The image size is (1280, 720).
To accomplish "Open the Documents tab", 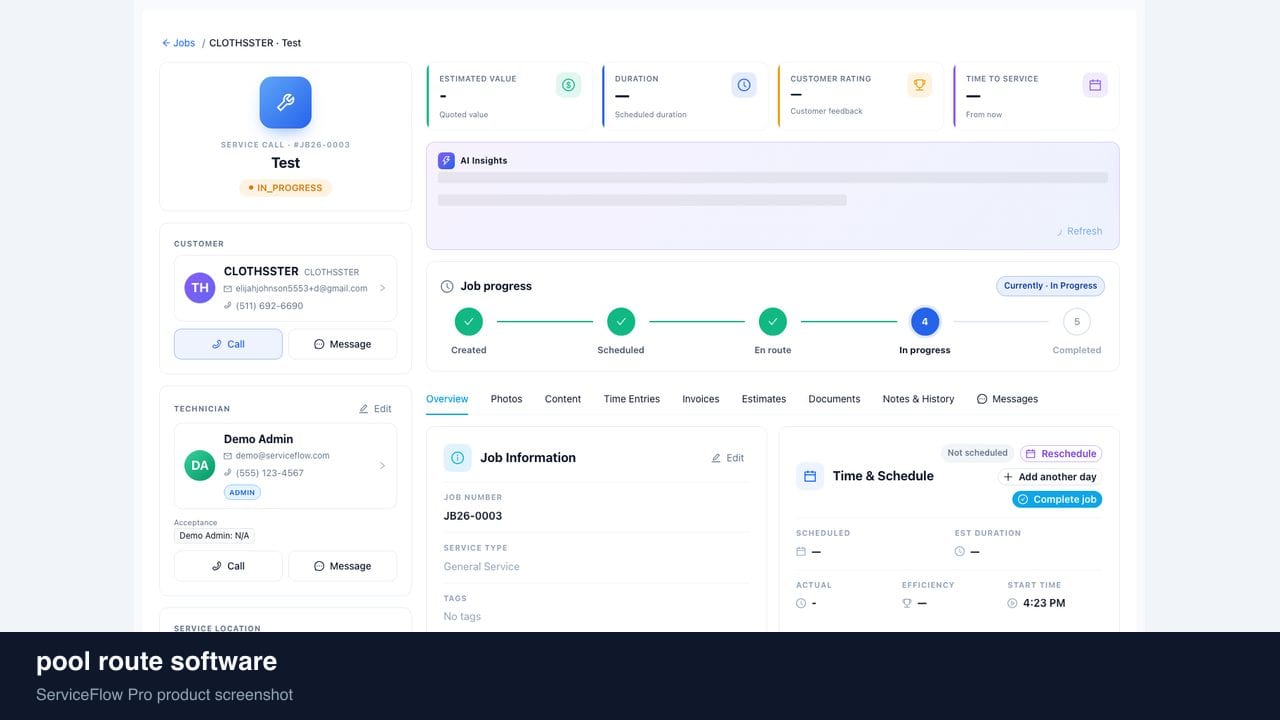I will click(x=834, y=399).
